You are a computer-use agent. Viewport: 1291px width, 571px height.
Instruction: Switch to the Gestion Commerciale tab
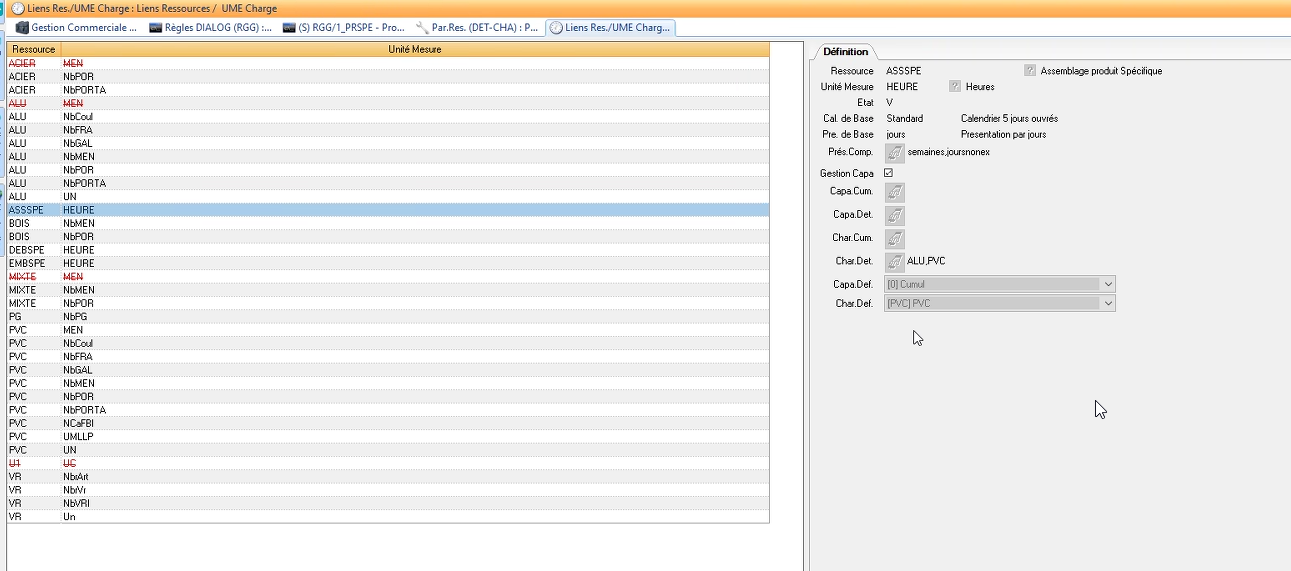coord(76,28)
